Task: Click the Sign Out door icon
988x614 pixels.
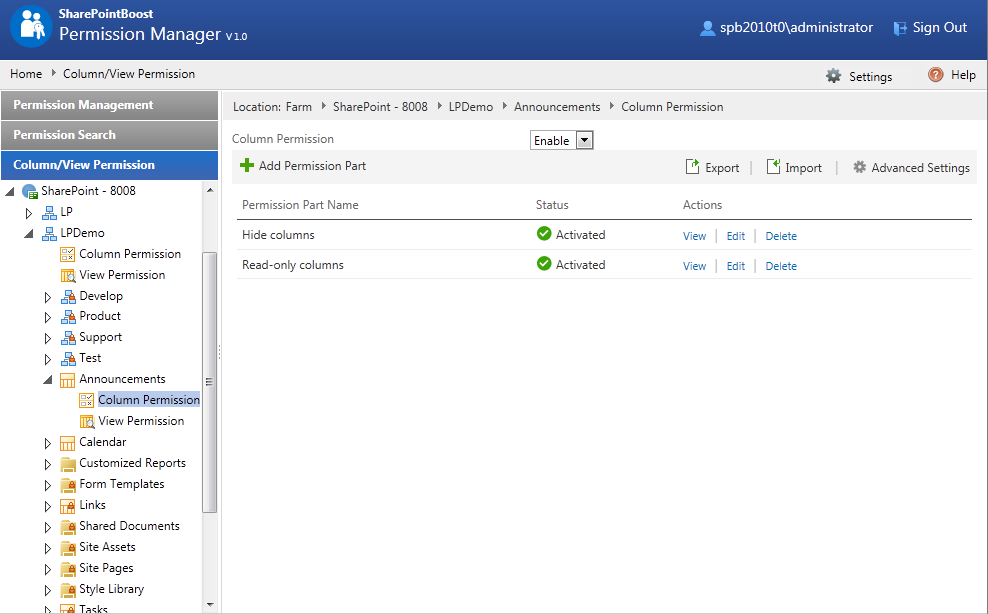Action: [900, 28]
